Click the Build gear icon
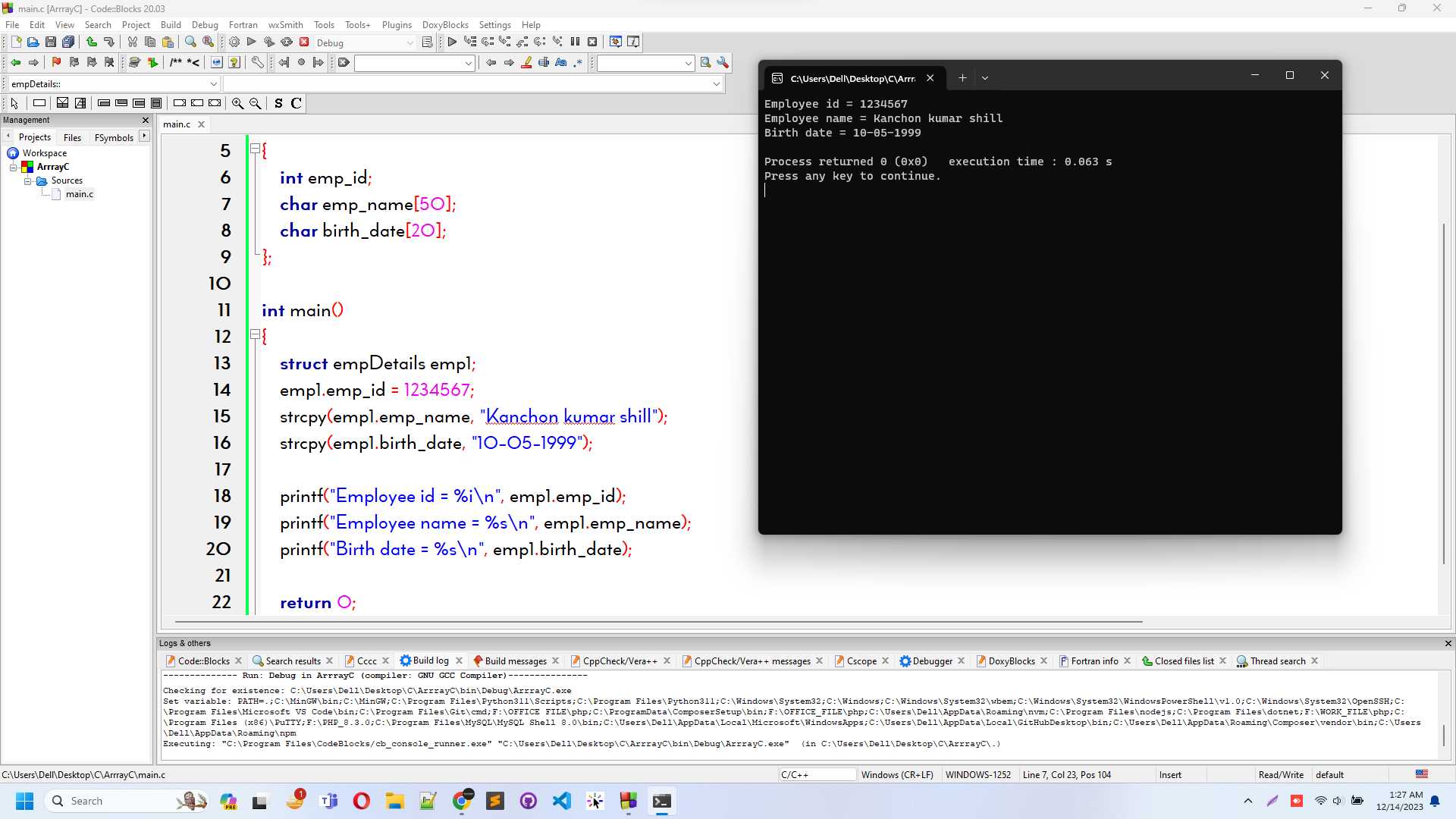The width and height of the screenshot is (1456, 819). click(x=234, y=42)
